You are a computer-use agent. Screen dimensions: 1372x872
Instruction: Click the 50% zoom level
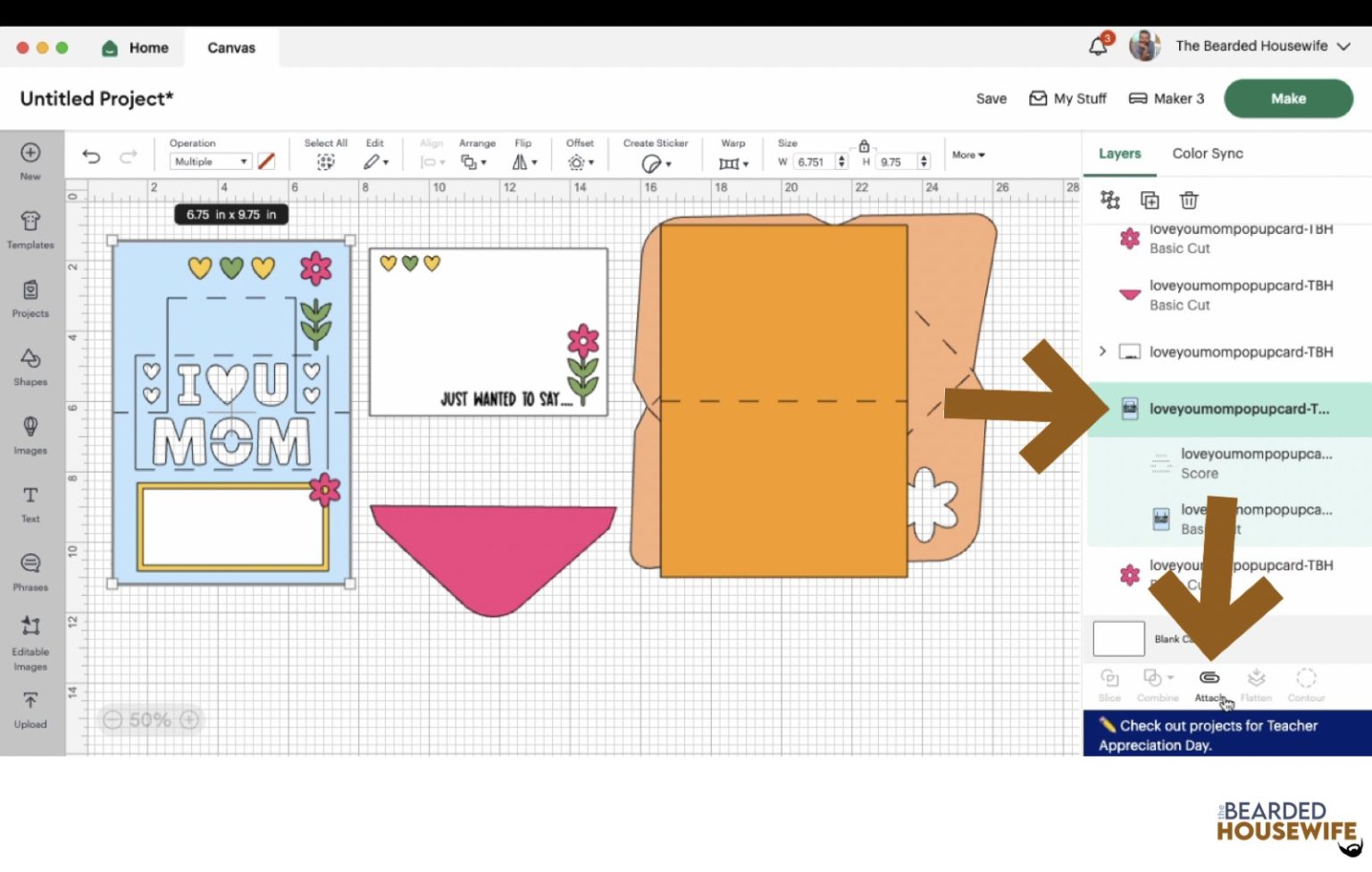click(150, 719)
